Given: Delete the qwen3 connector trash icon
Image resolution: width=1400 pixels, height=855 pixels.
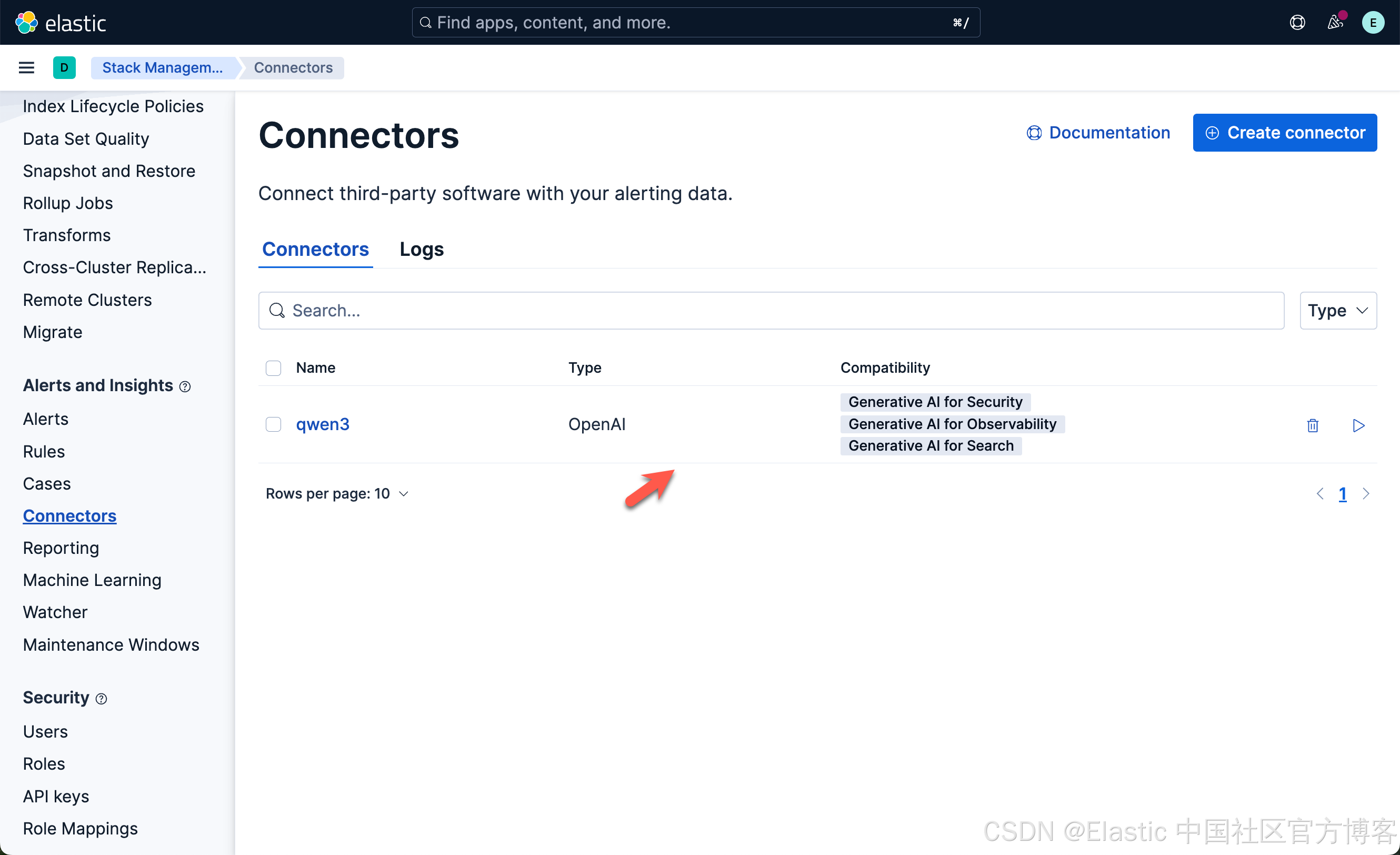Looking at the screenshot, I should [x=1313, y=425].
